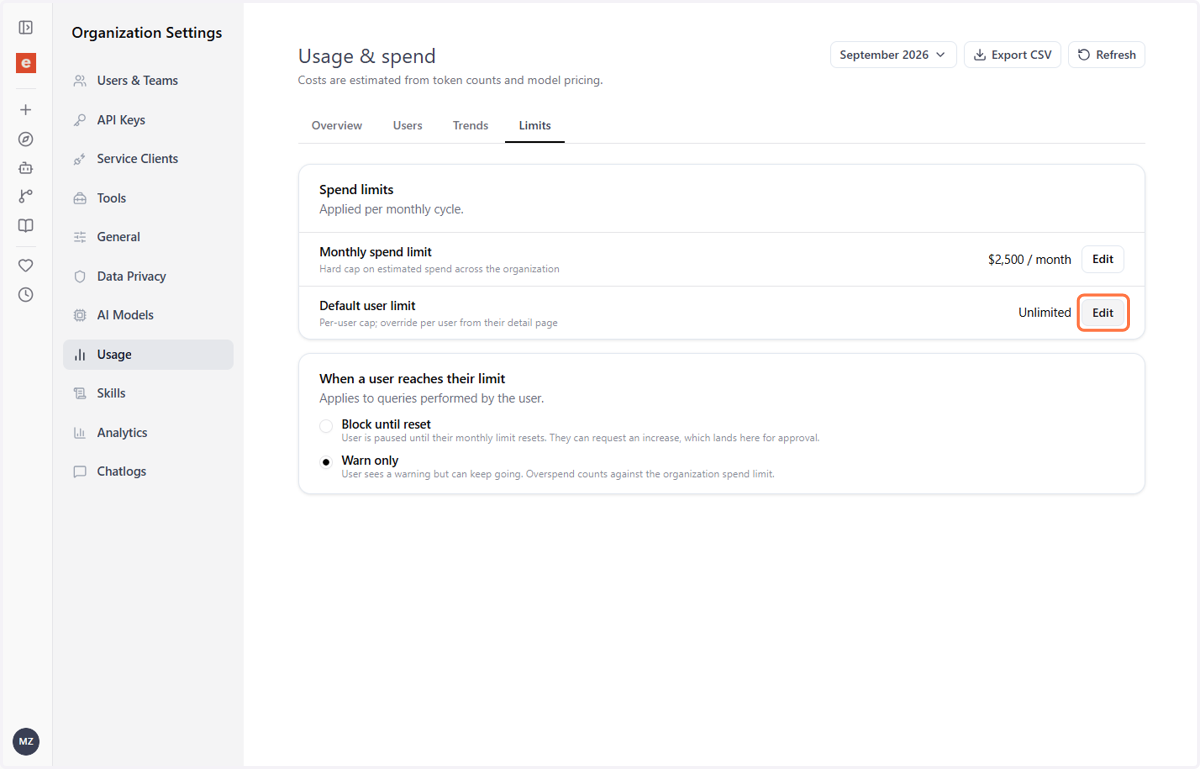This screenshot has height=769, width=1200.
Task: Click the Unlimited value text
Action: (1045, 313)
